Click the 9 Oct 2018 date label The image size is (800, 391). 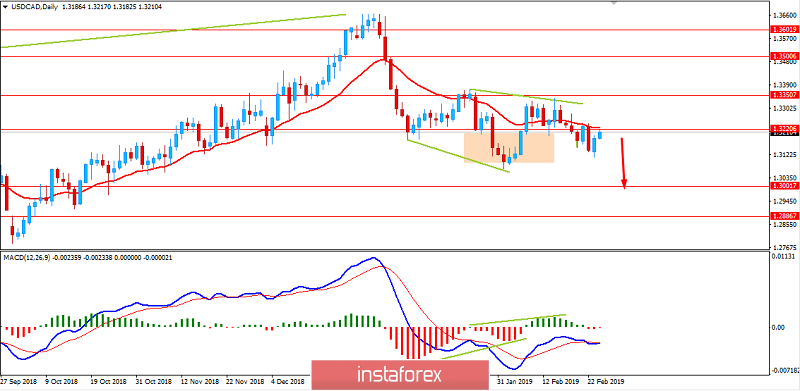click(x=62, y=381)
